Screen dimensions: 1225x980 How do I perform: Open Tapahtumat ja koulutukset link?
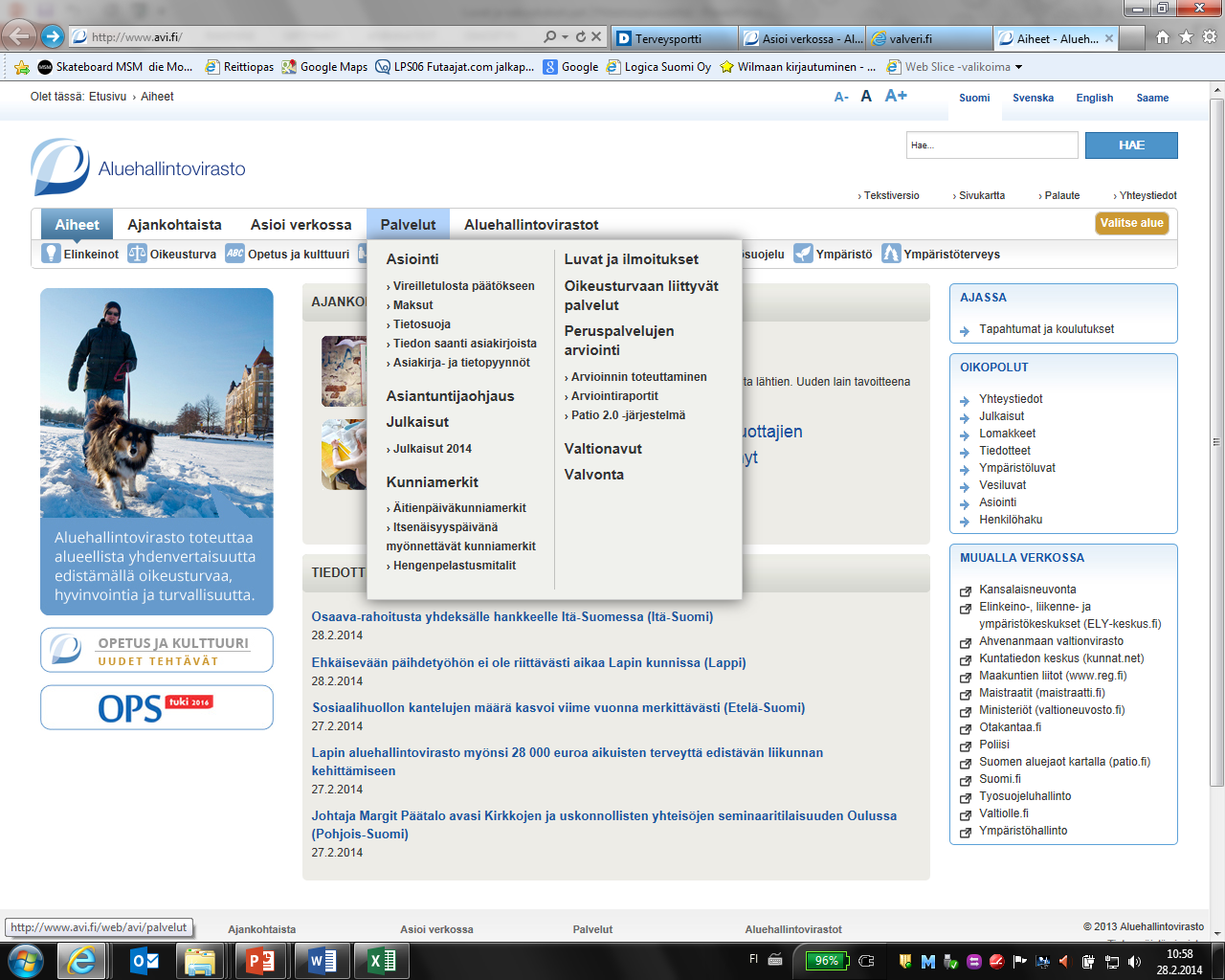click(x=1046, y=329)
